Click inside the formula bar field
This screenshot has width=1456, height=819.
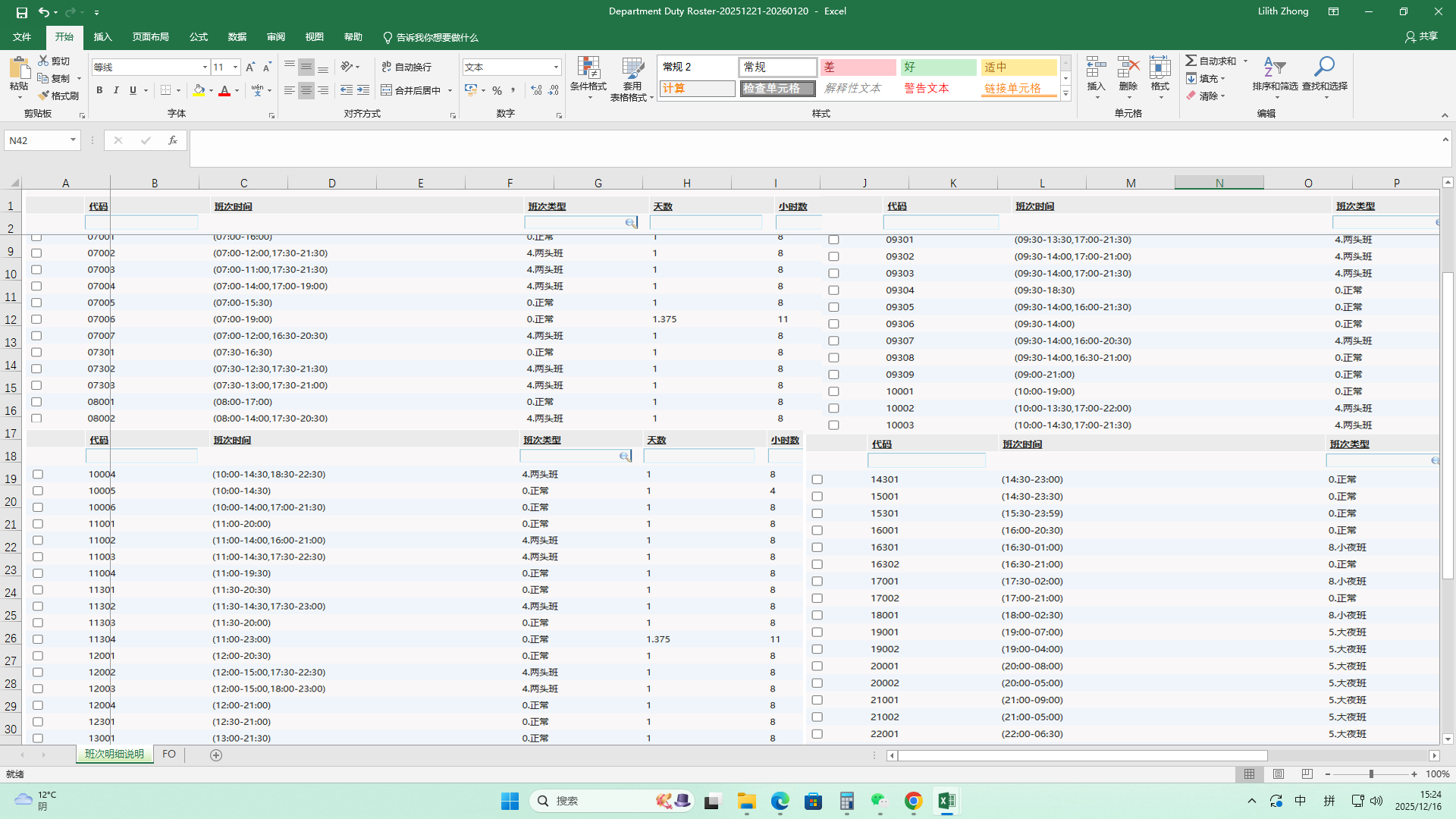click(758, 148)
